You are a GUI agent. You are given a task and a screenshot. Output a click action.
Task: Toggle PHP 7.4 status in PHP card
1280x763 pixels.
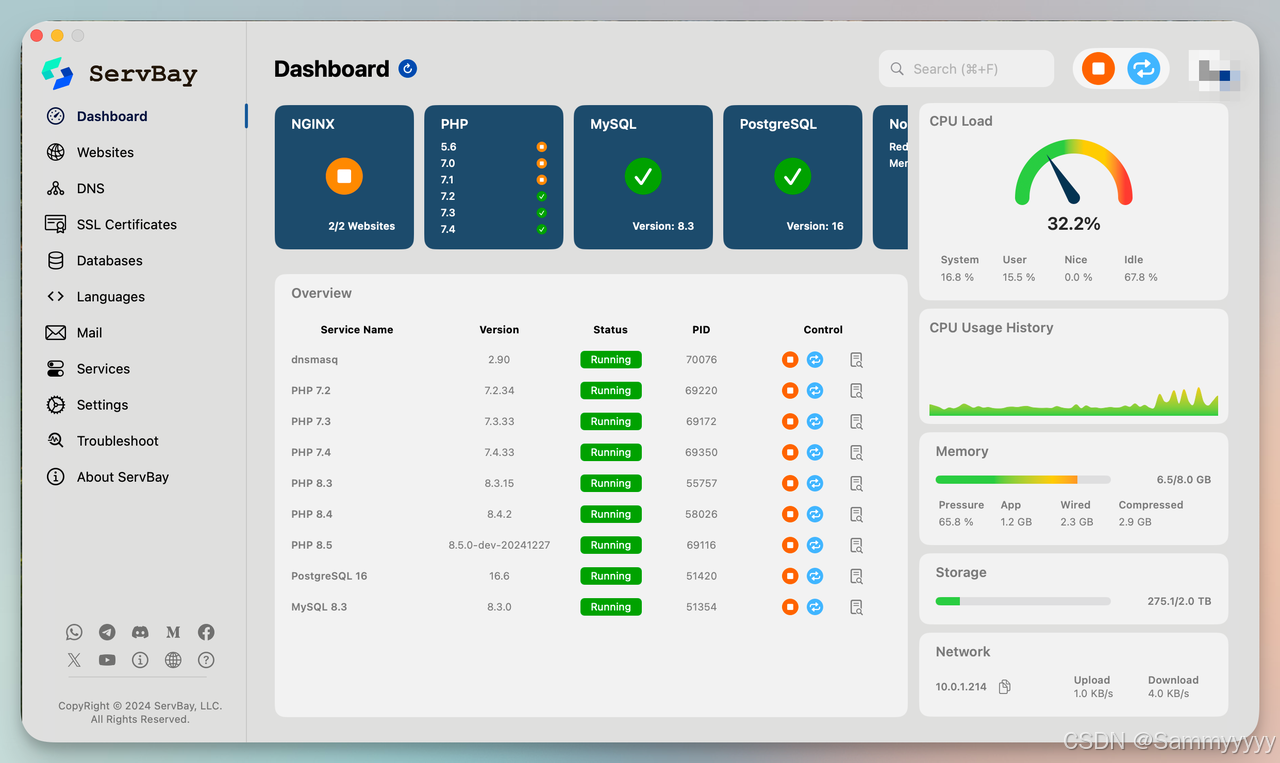click(542, 229)
